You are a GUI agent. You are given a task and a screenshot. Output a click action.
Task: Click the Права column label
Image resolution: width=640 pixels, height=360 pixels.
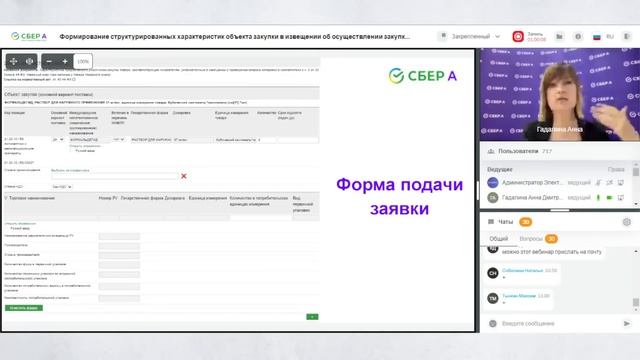(616, 169)
